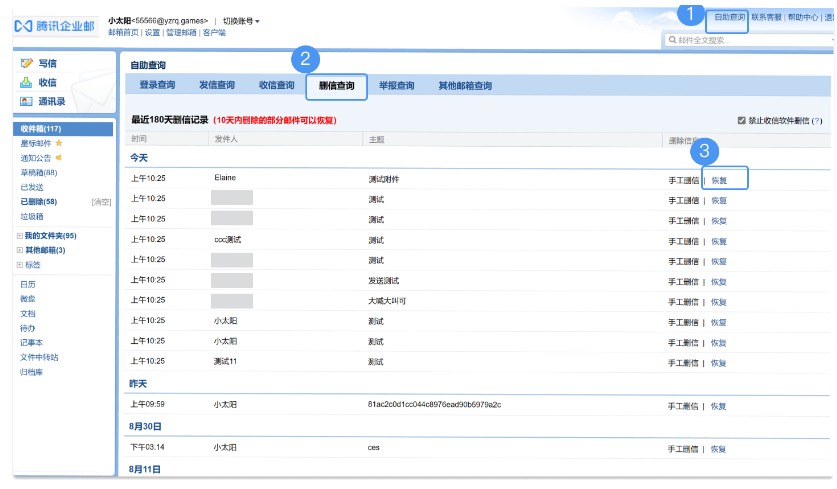Screen dimensions: 837x489
Task: Switch to the 举报查询 tab
Action: point(397,85)
